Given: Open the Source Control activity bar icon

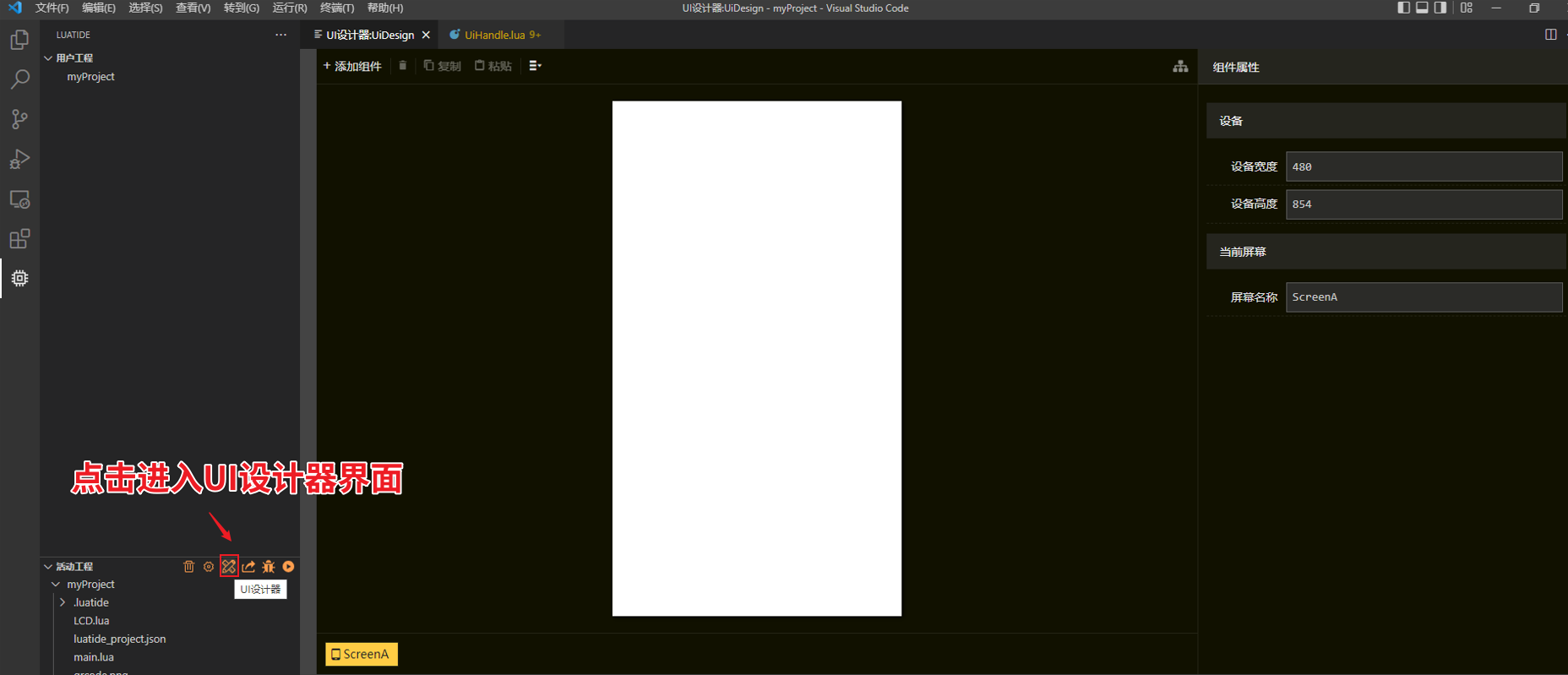Looking at the screenshot, I should [x=19, y=119].
